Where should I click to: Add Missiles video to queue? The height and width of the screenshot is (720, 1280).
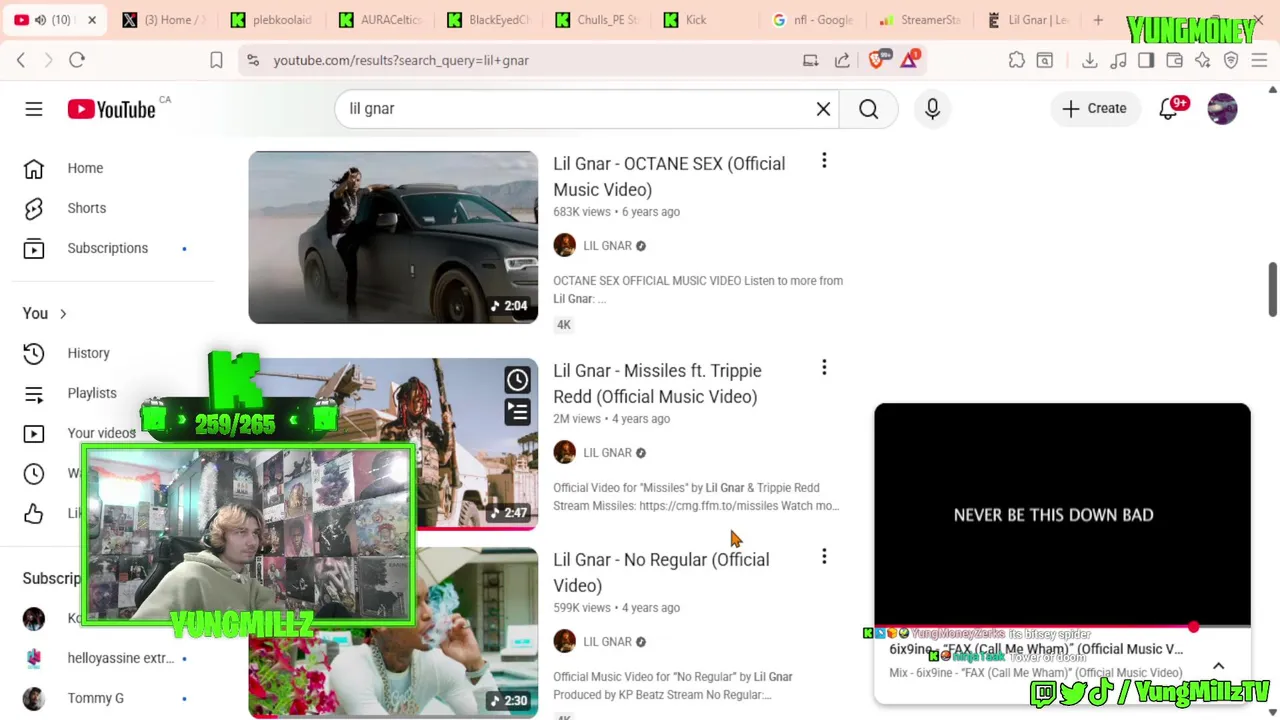pyautogui.click(x=517, y=412)
